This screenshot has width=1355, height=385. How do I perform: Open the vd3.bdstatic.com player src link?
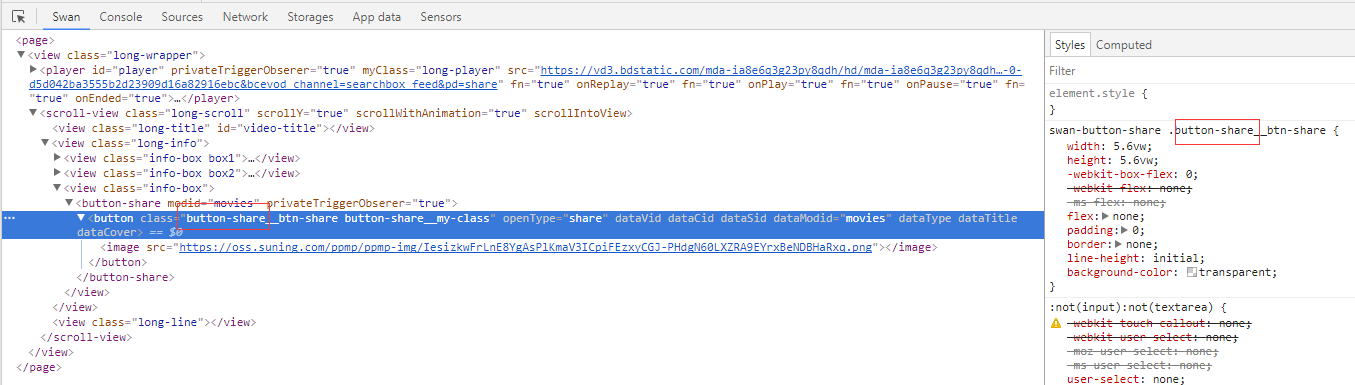780,71
